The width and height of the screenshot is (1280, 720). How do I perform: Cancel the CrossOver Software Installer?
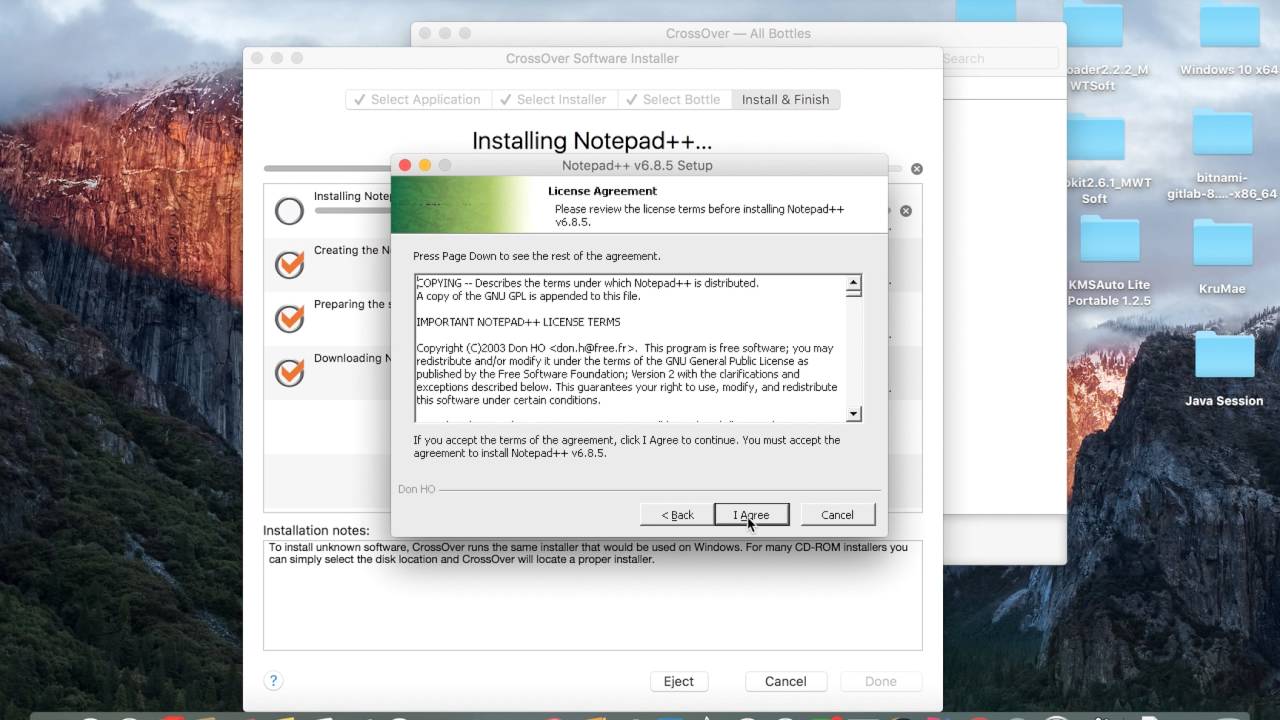point(786,681)
